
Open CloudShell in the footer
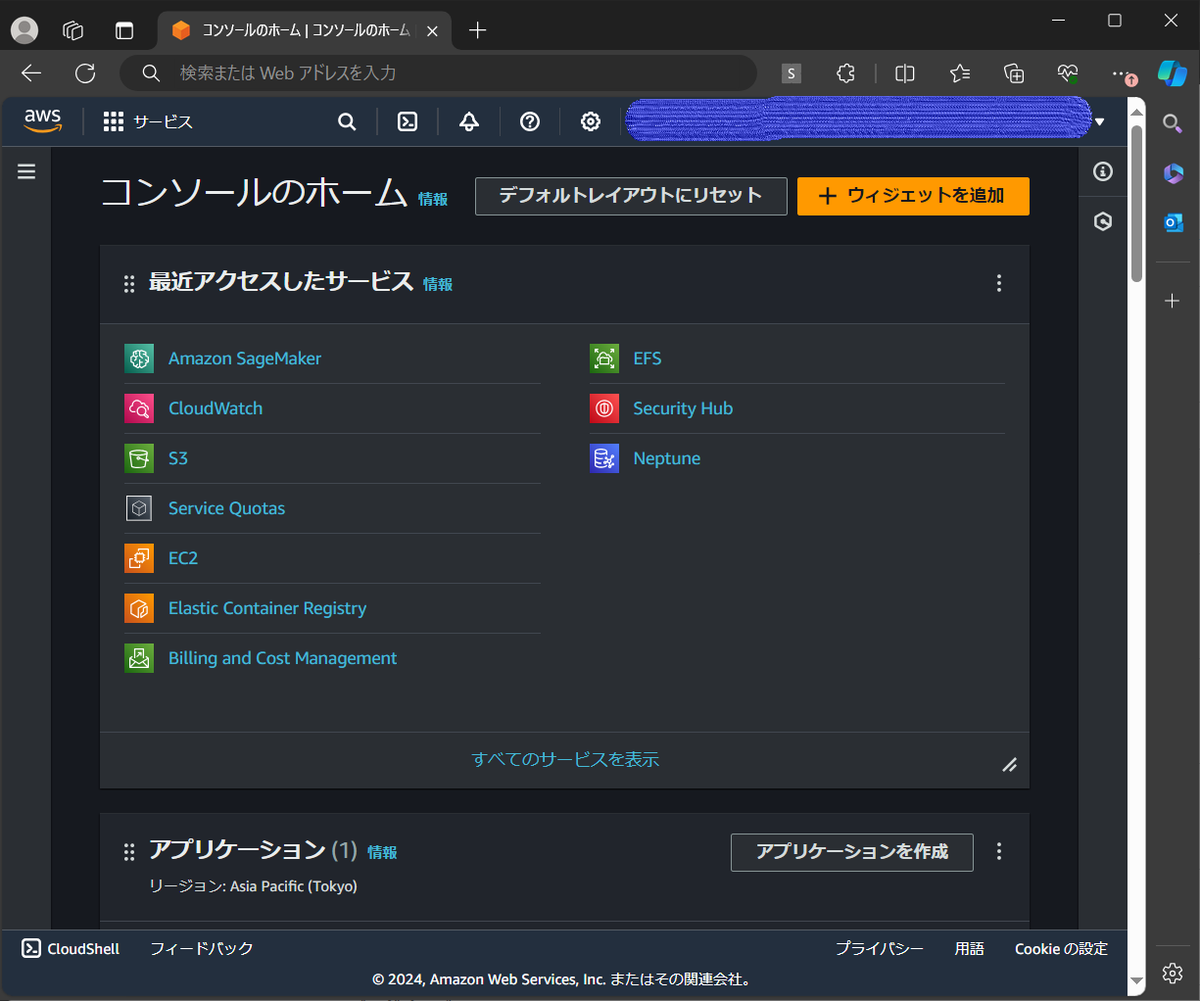click(71, 949)
